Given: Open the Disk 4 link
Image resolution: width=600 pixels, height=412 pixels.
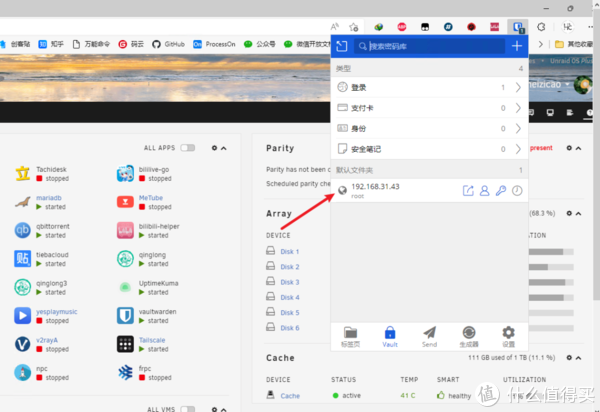Looking at the screenshot, I should 290,297.
